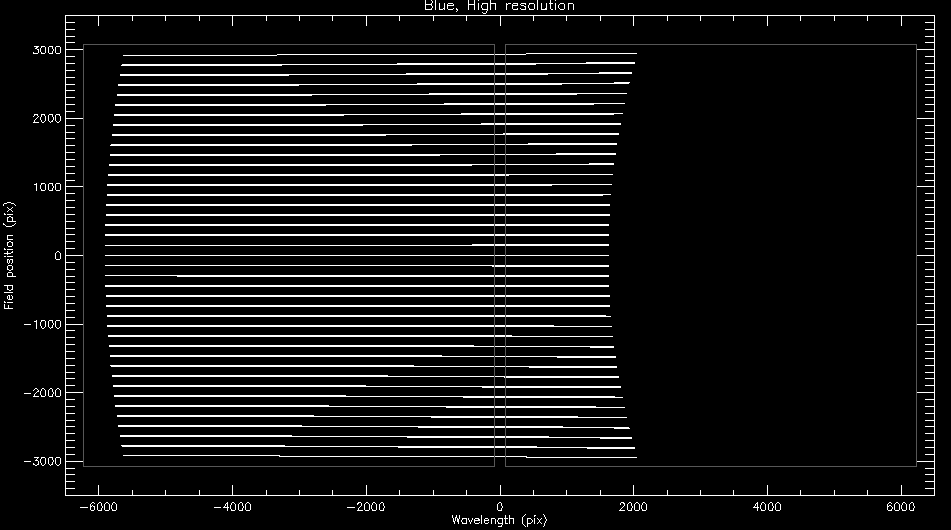Click the x-axis tick label "-6000"
The width and height of the screenshot is (951, 530).
point(98,507)
